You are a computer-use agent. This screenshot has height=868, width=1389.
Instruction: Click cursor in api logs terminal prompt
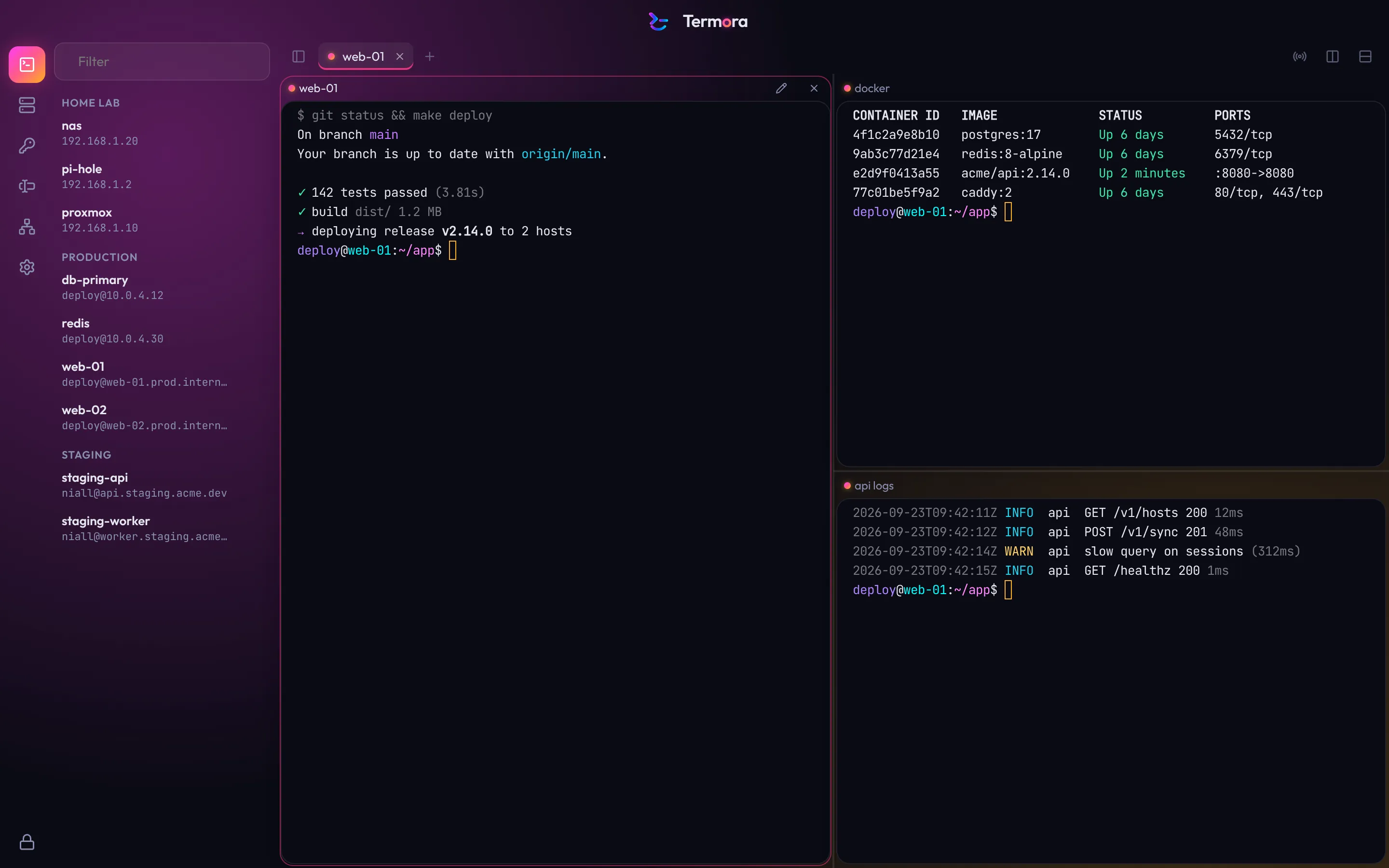(x=1008, y=590)
